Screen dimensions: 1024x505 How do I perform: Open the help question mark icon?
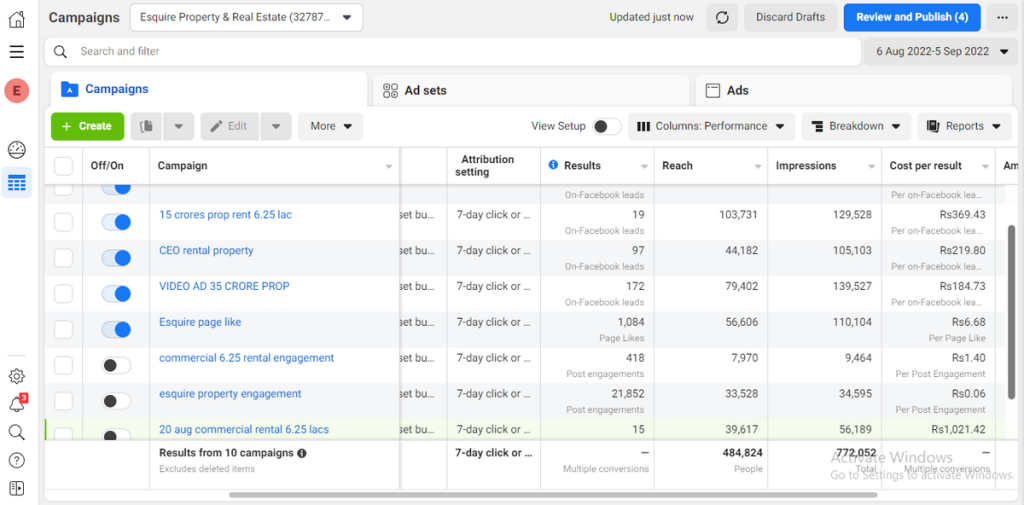pos(16,460)
